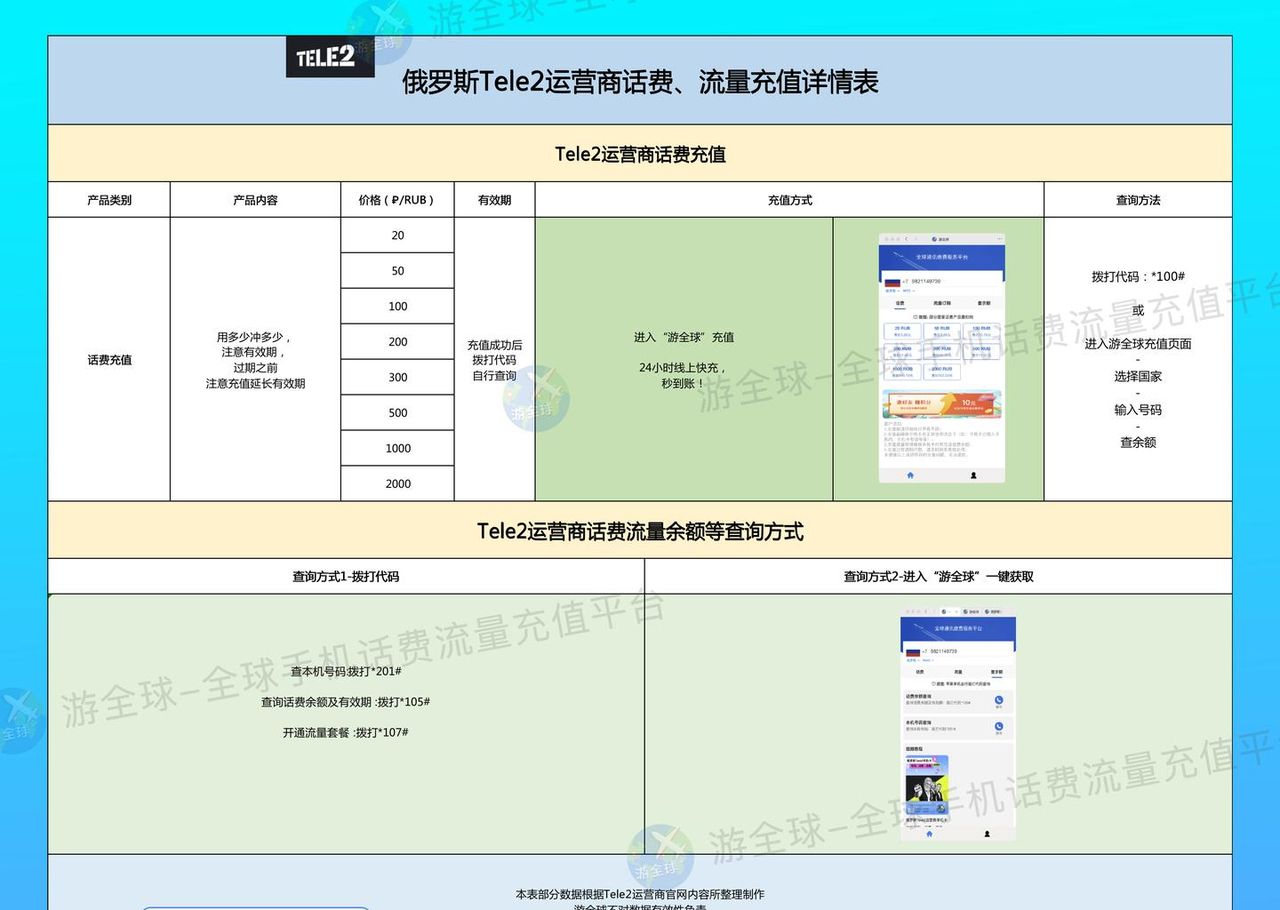Viewport: 1280px width, 910px height.
Task: Click the Russian flag icon above the phone number
Action: coord(892,282)
